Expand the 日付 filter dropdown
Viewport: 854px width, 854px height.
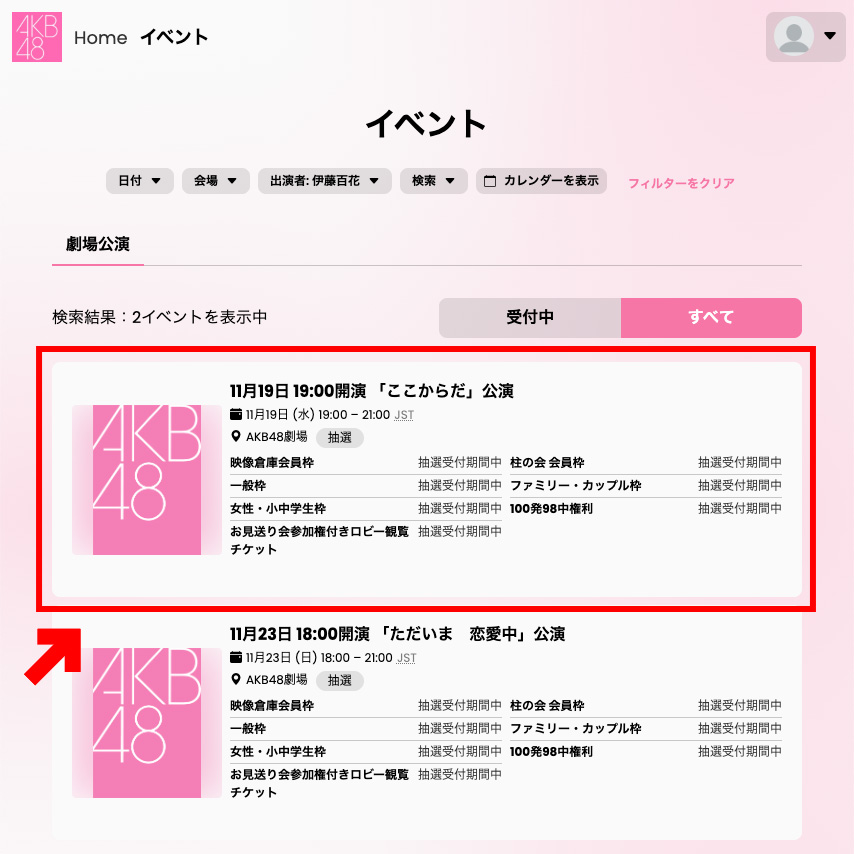140,181
